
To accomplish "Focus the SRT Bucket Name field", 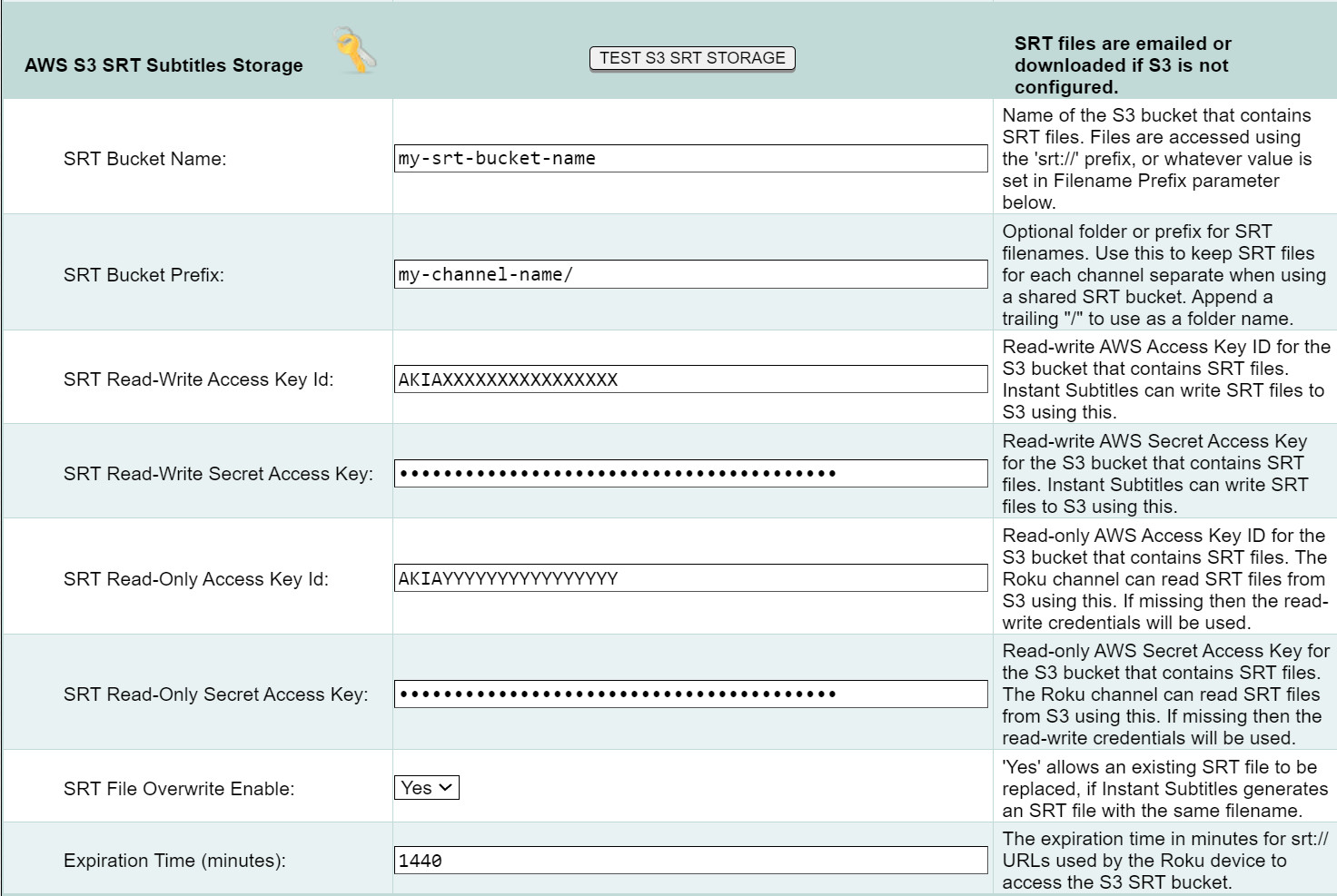I will click(x=690, y=158).
